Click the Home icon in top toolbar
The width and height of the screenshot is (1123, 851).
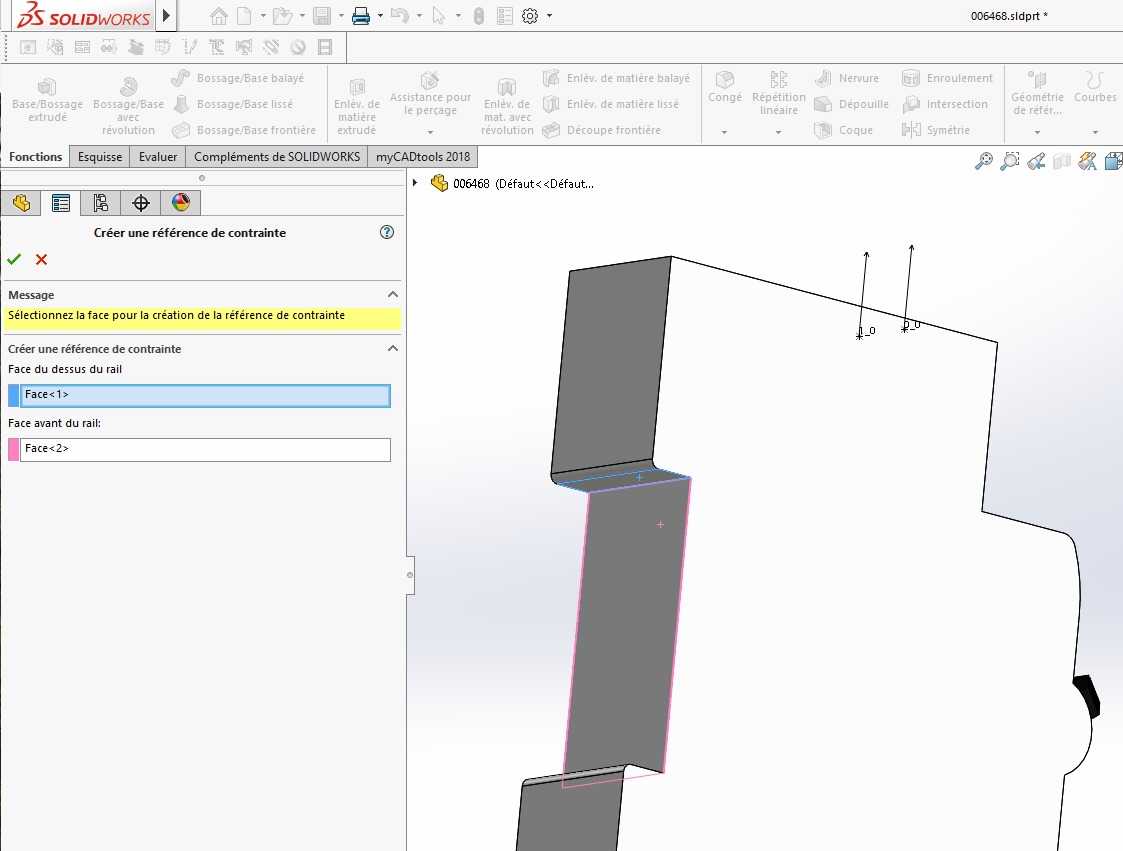(x=218, y=16)
